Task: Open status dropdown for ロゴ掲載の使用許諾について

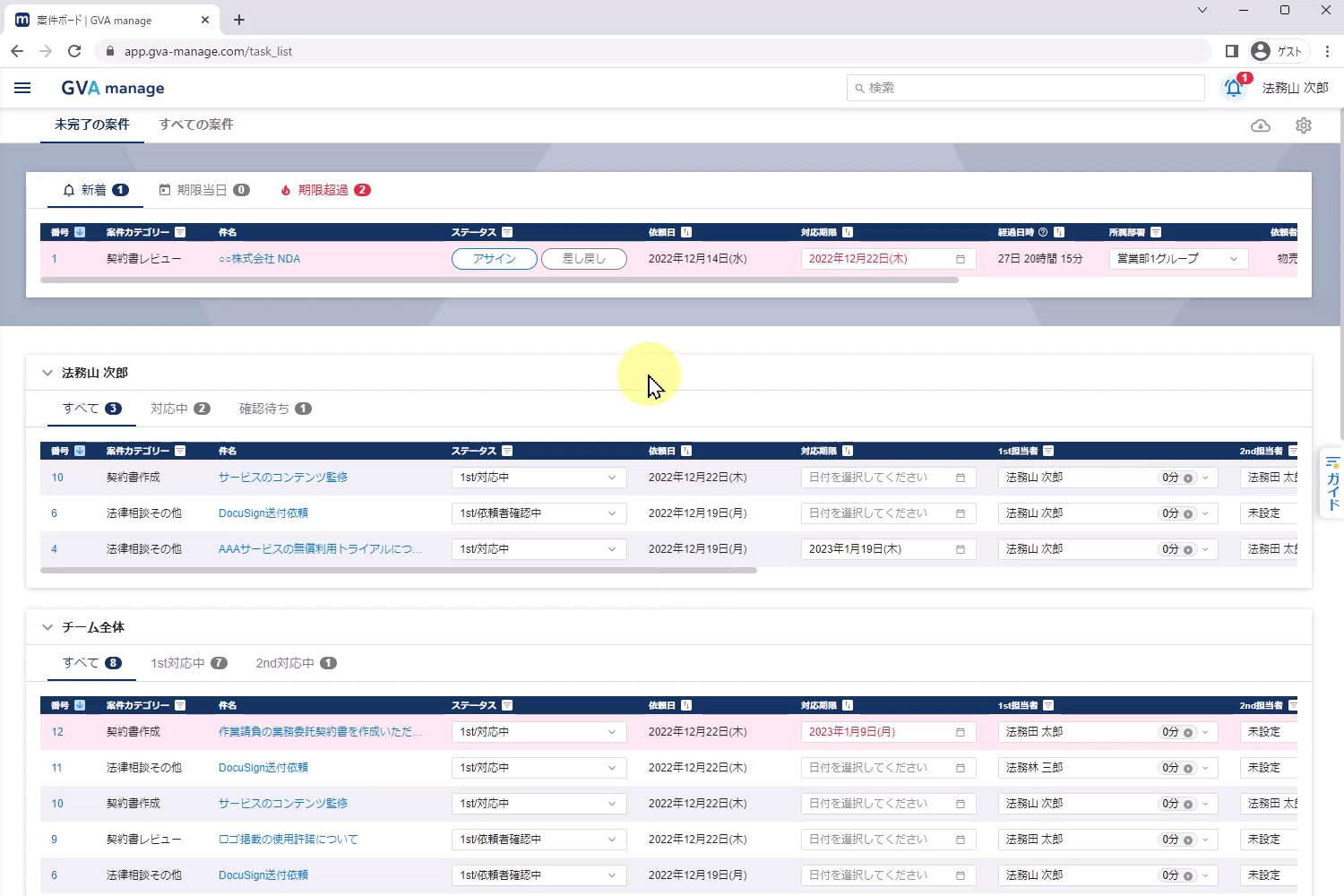Action: pos(538,840)
